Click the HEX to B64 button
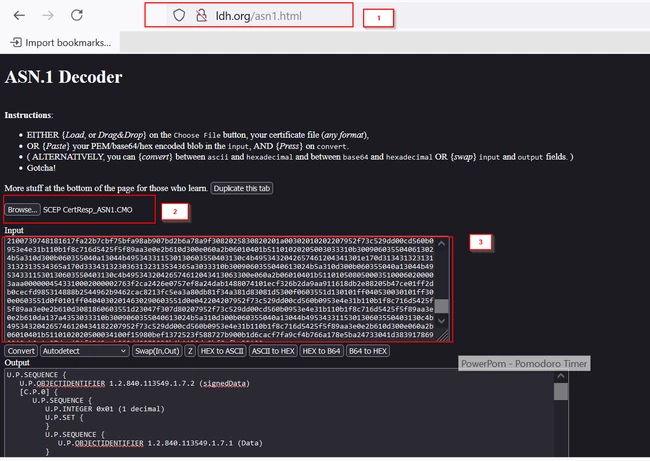The height and width of the screenshot is (461, 650). pos(321,351)
